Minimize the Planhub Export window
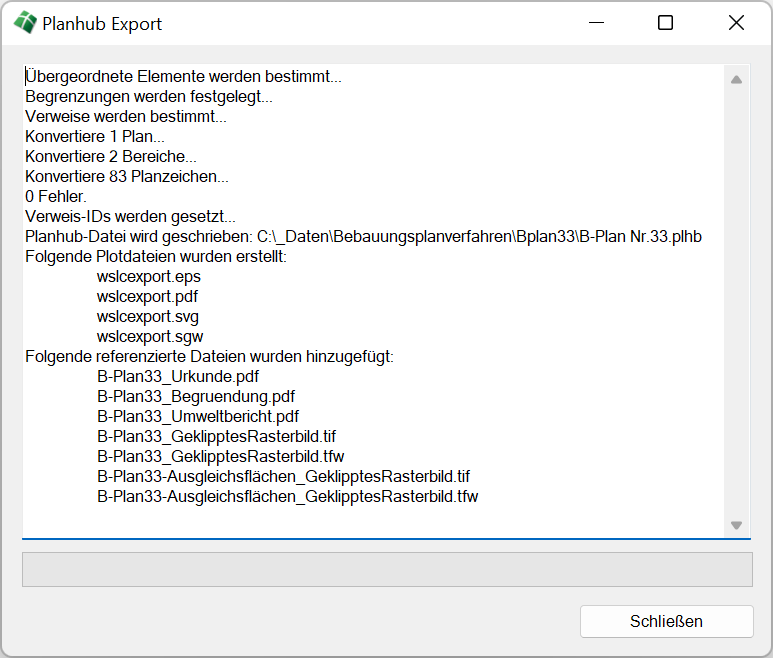This screenshot has height=658, width=773. click(597, 23)
